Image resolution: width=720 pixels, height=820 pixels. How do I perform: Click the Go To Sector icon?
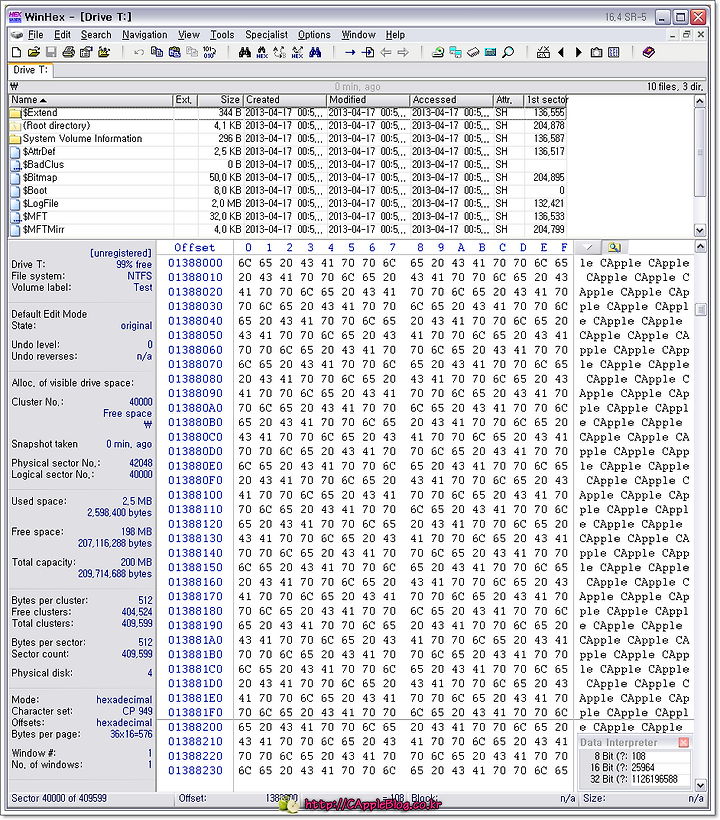pos(368,52)
